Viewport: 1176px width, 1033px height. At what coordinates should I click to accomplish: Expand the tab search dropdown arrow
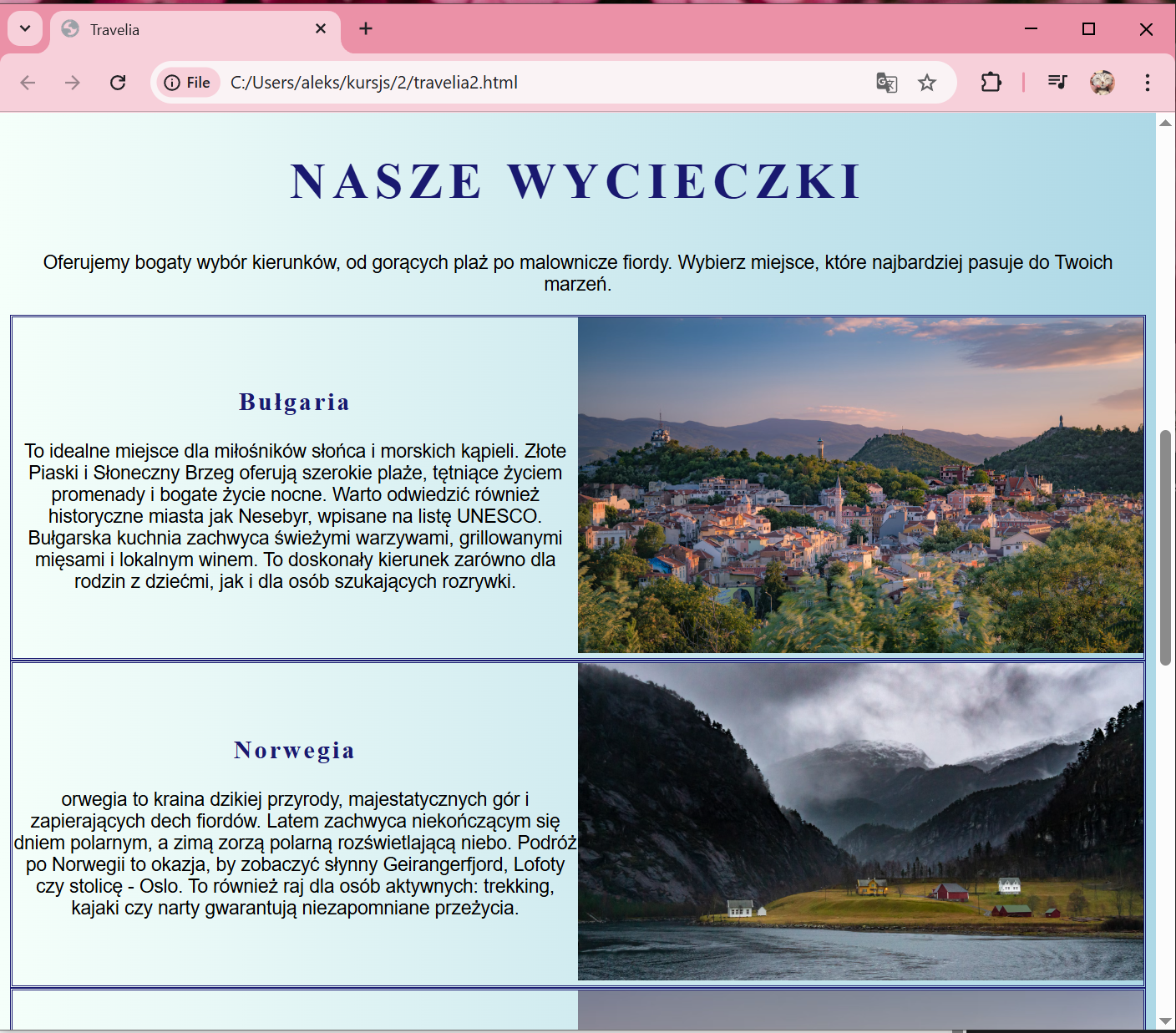(x=25, y=29)
